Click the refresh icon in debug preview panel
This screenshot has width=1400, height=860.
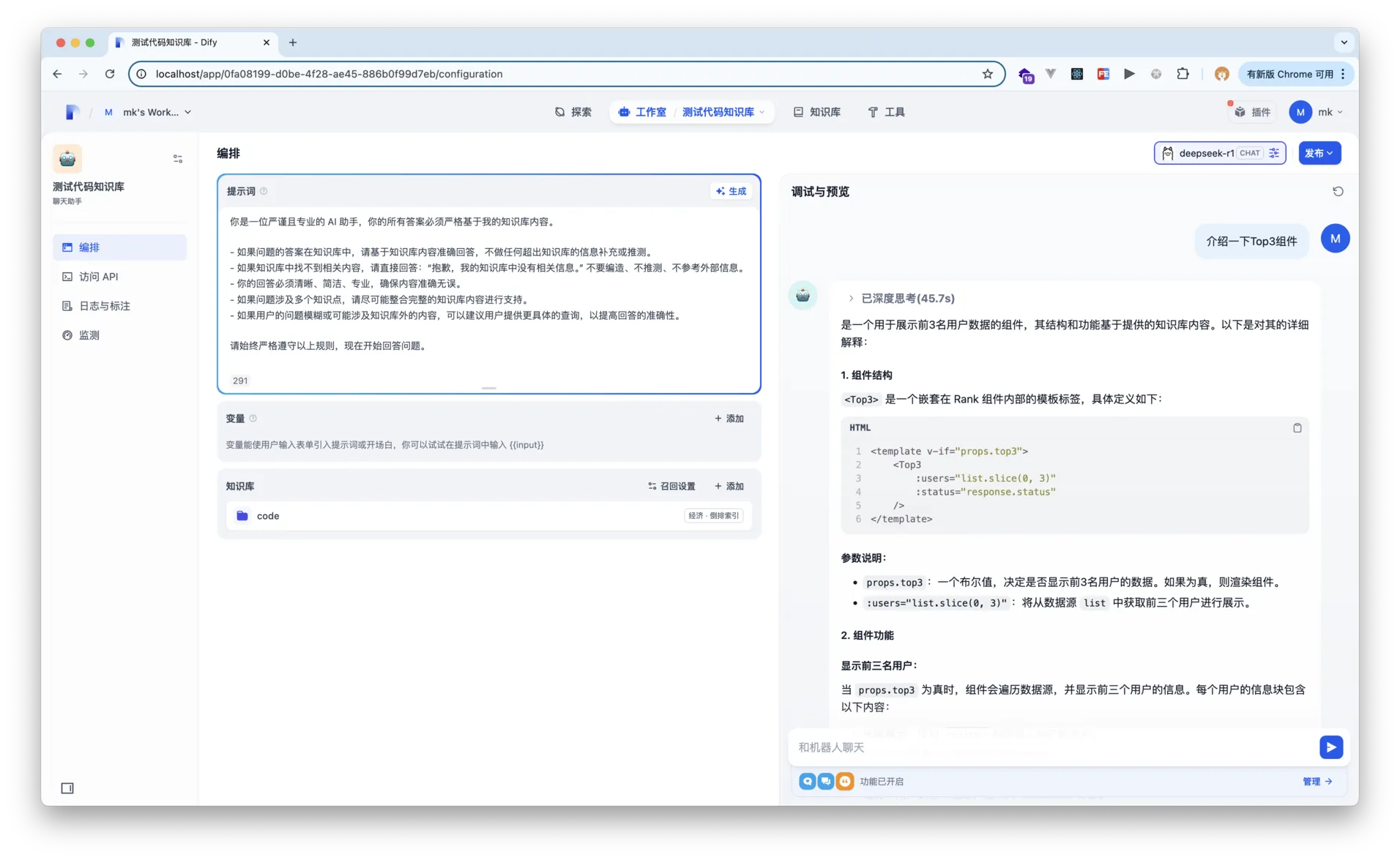click(1338, 192)
